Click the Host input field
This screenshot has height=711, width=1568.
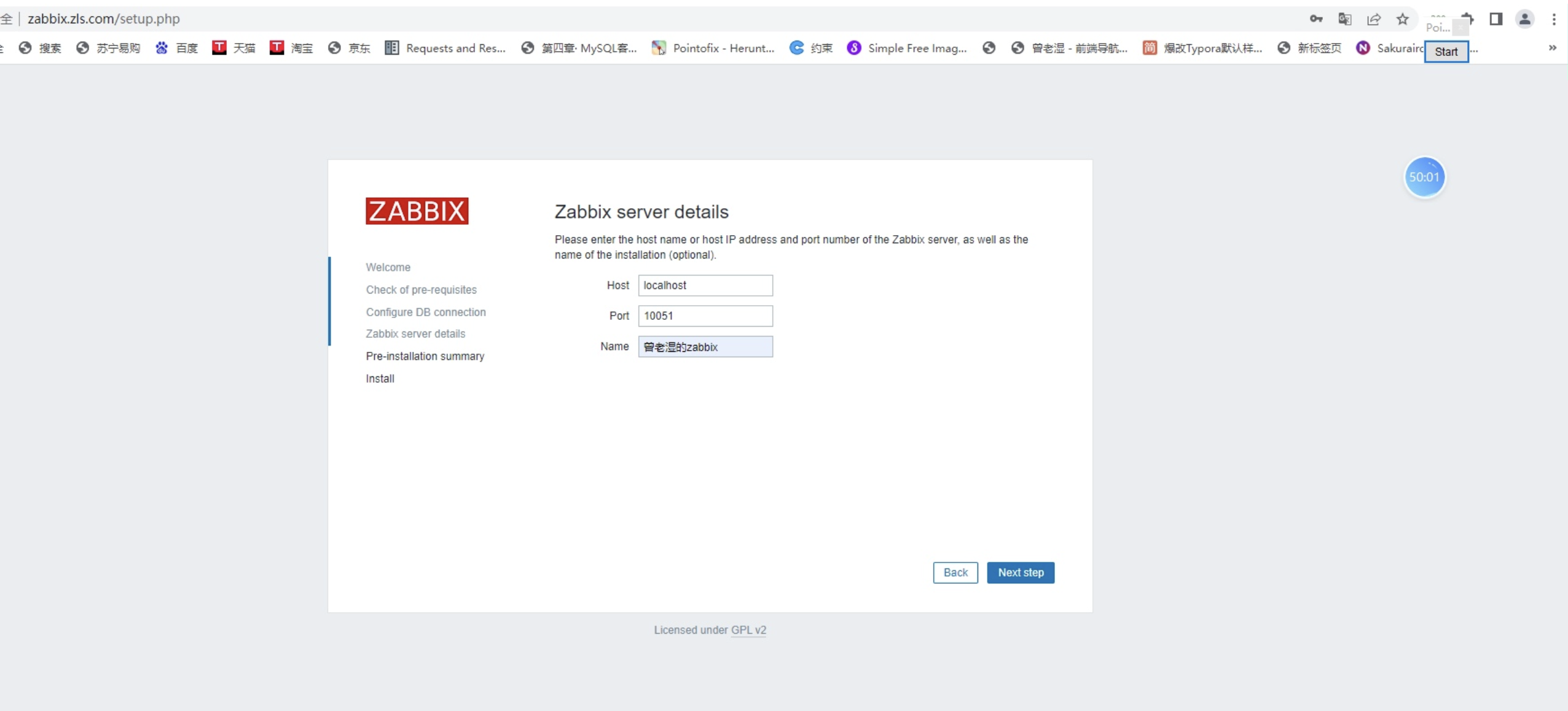[705, 286]
